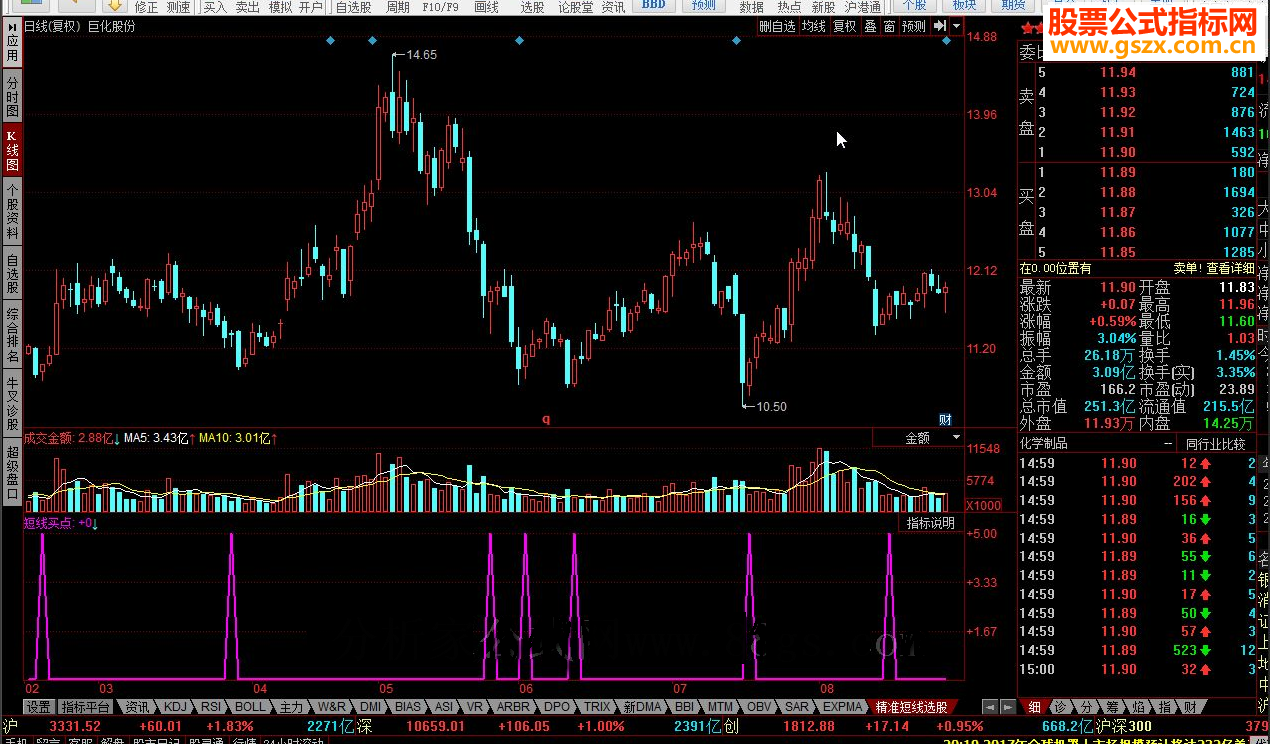Click the 设置 settings tab at bottom
1270x744 pixels.
(39, 706)
